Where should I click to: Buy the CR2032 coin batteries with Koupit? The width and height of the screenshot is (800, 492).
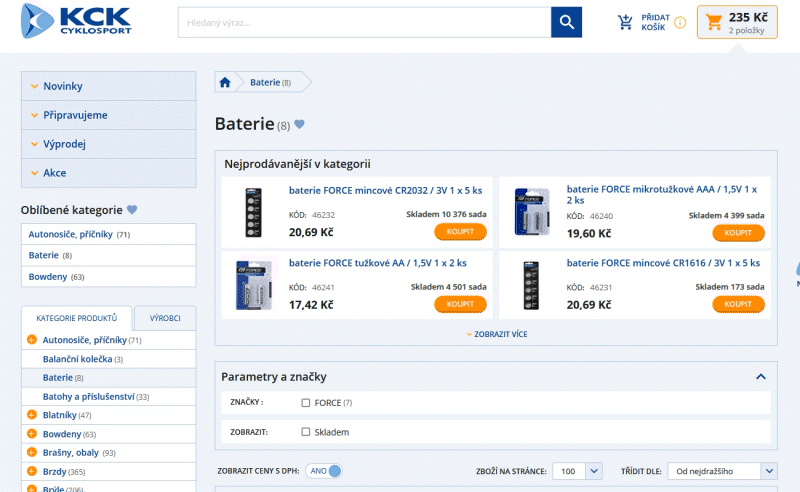click(x=460, y=232)
